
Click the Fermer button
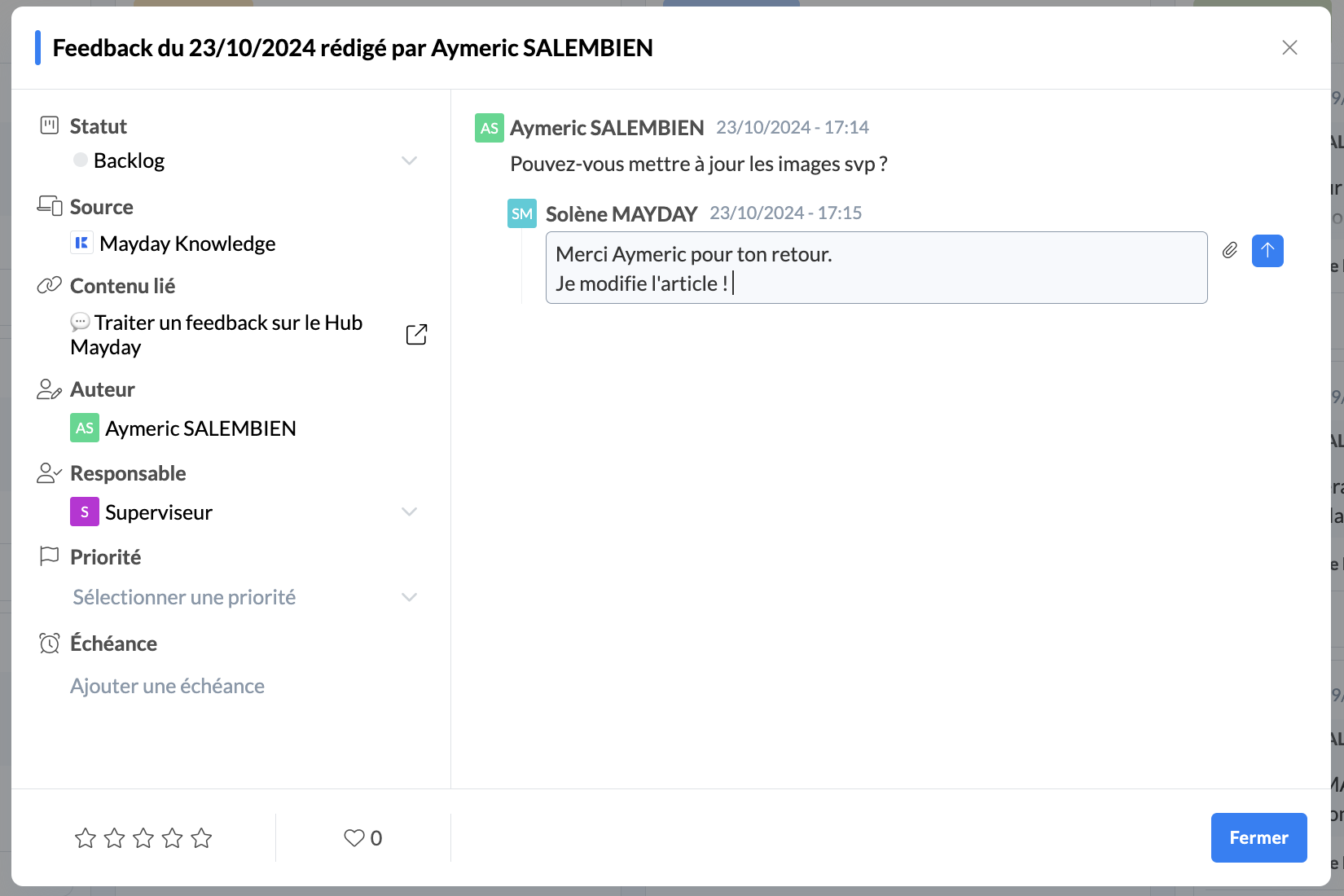[x=1258, y=837]
